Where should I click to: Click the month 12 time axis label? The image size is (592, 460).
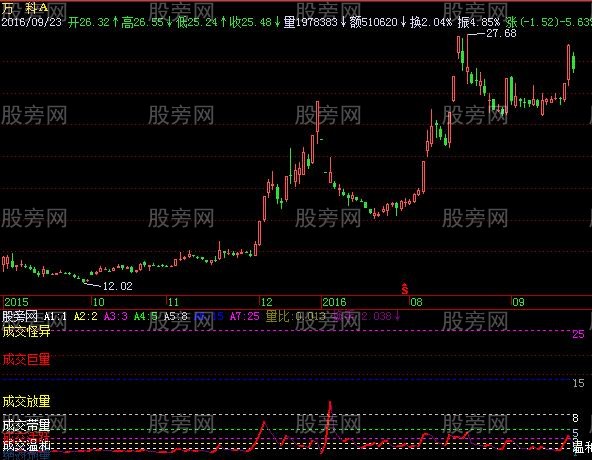(267, 302)
